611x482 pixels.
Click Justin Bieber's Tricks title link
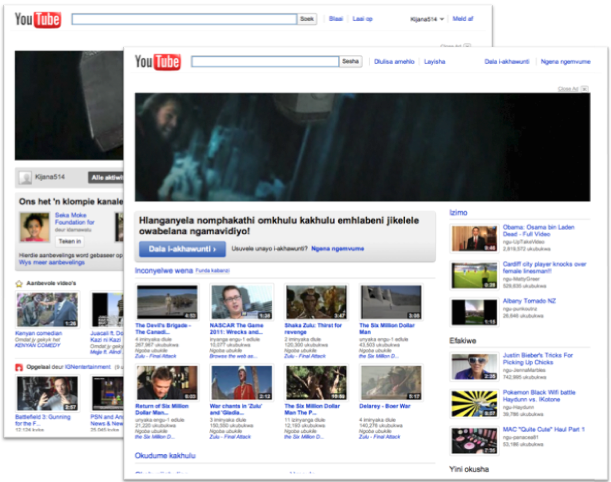[538, 359]
